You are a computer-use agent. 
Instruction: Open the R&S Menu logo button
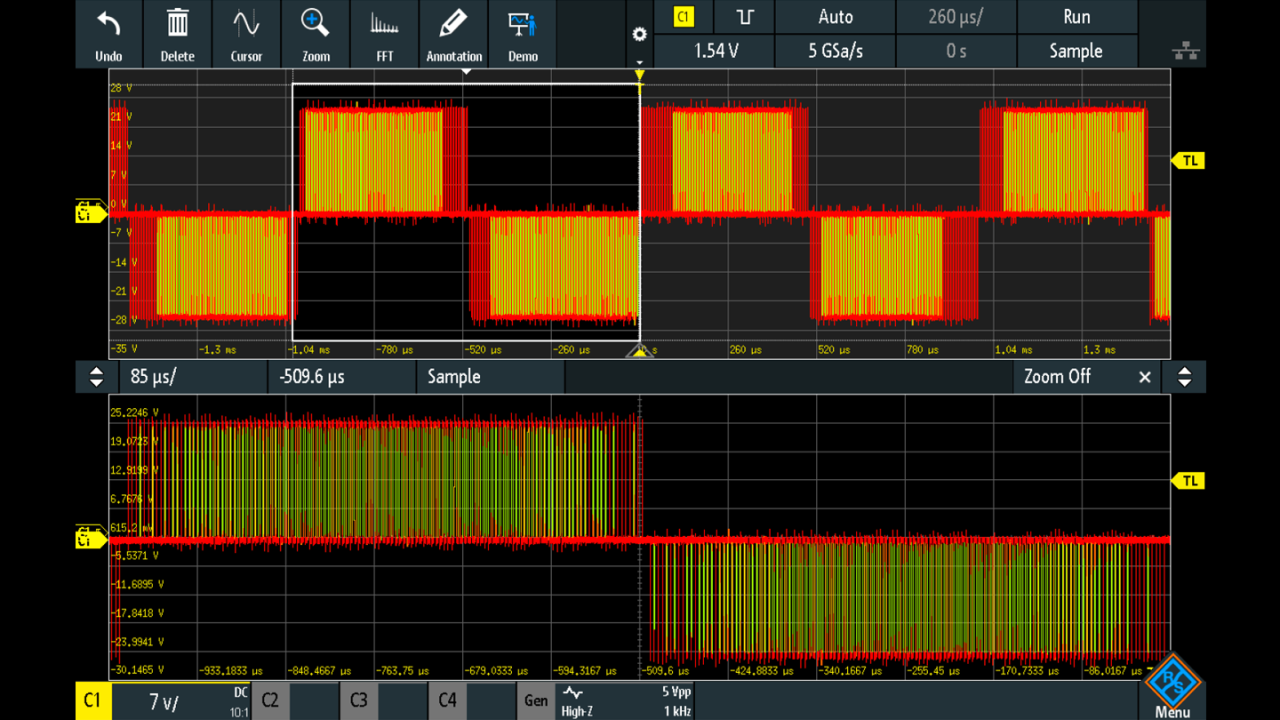[1172, 687]
